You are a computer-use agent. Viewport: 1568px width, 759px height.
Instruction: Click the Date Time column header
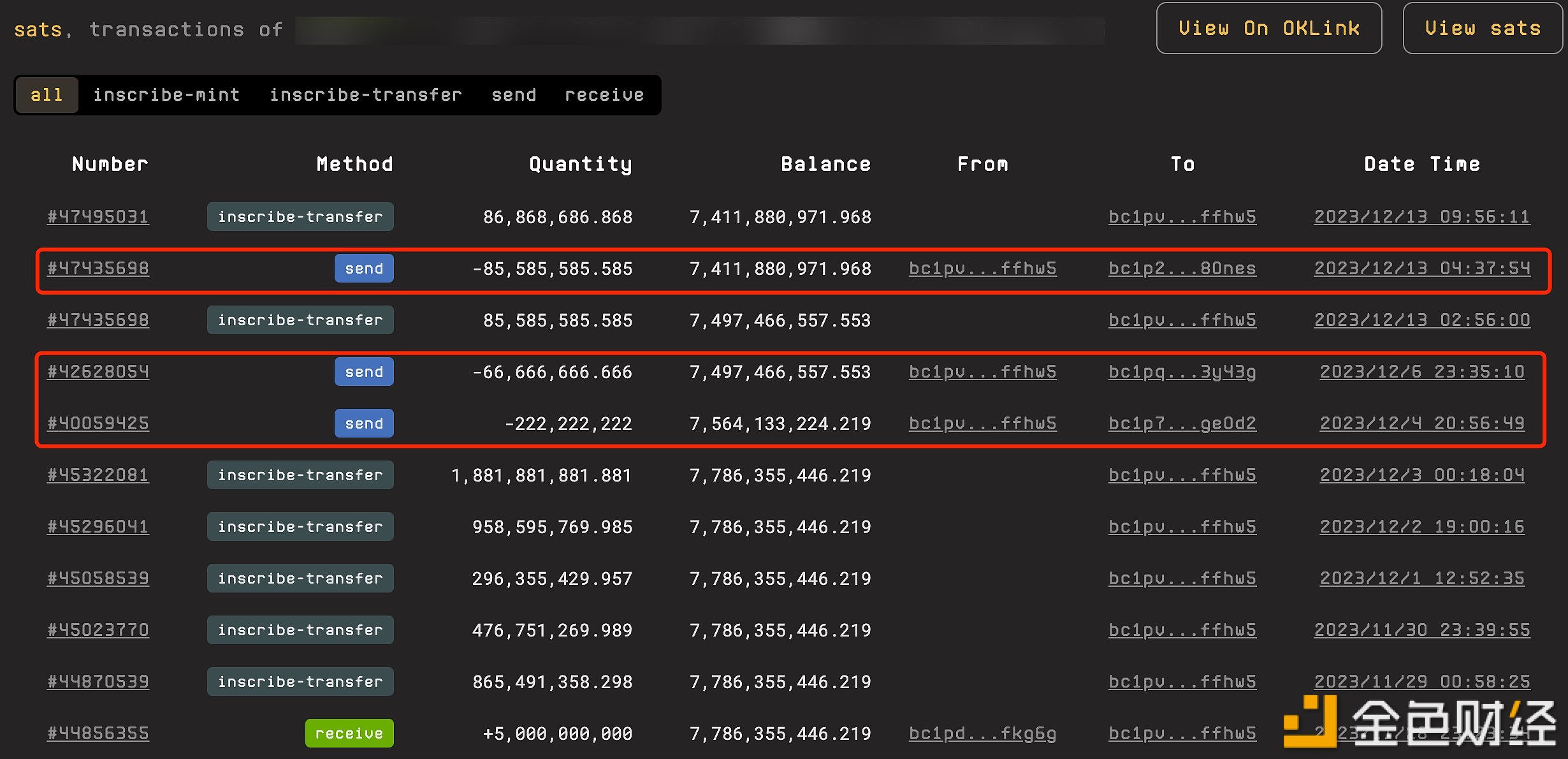click(x=1422, y=164)
